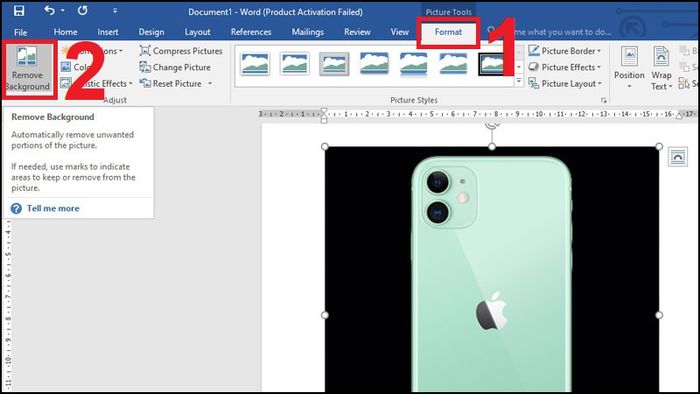Click the Remove Background button
The width and height of the screenshot is (700, 394).
[x=28, y=68]
